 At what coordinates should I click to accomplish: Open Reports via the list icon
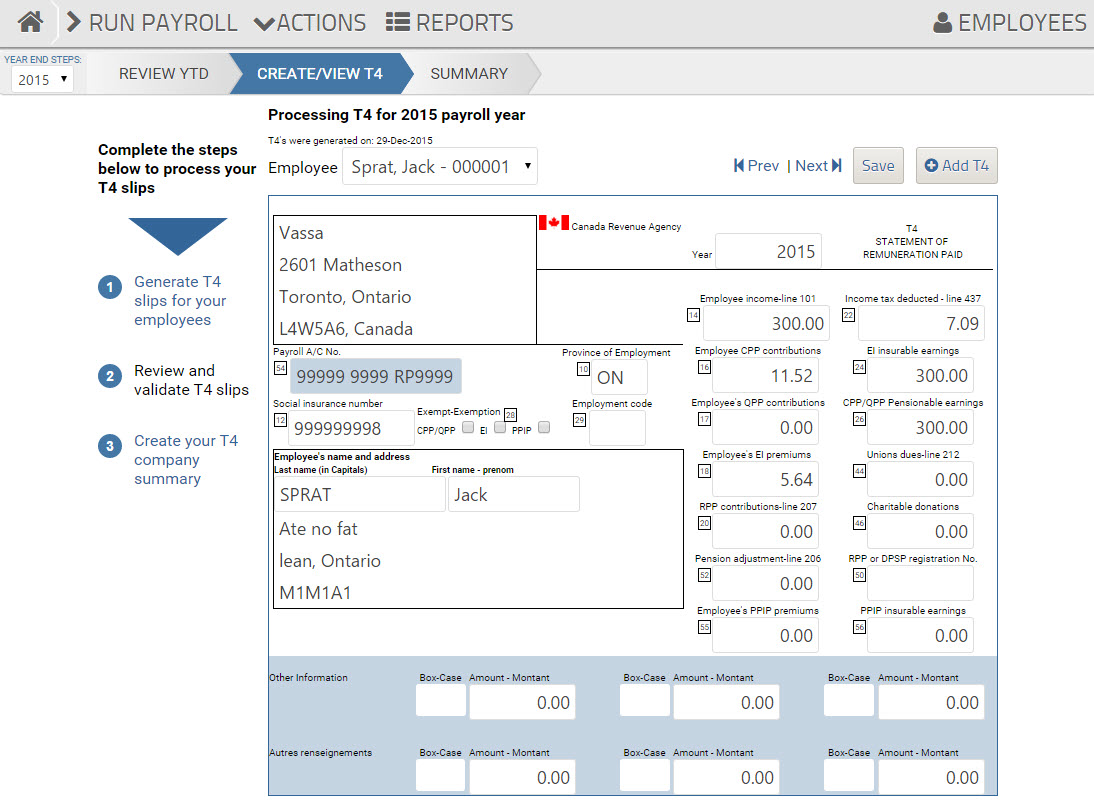click(396, 22)
